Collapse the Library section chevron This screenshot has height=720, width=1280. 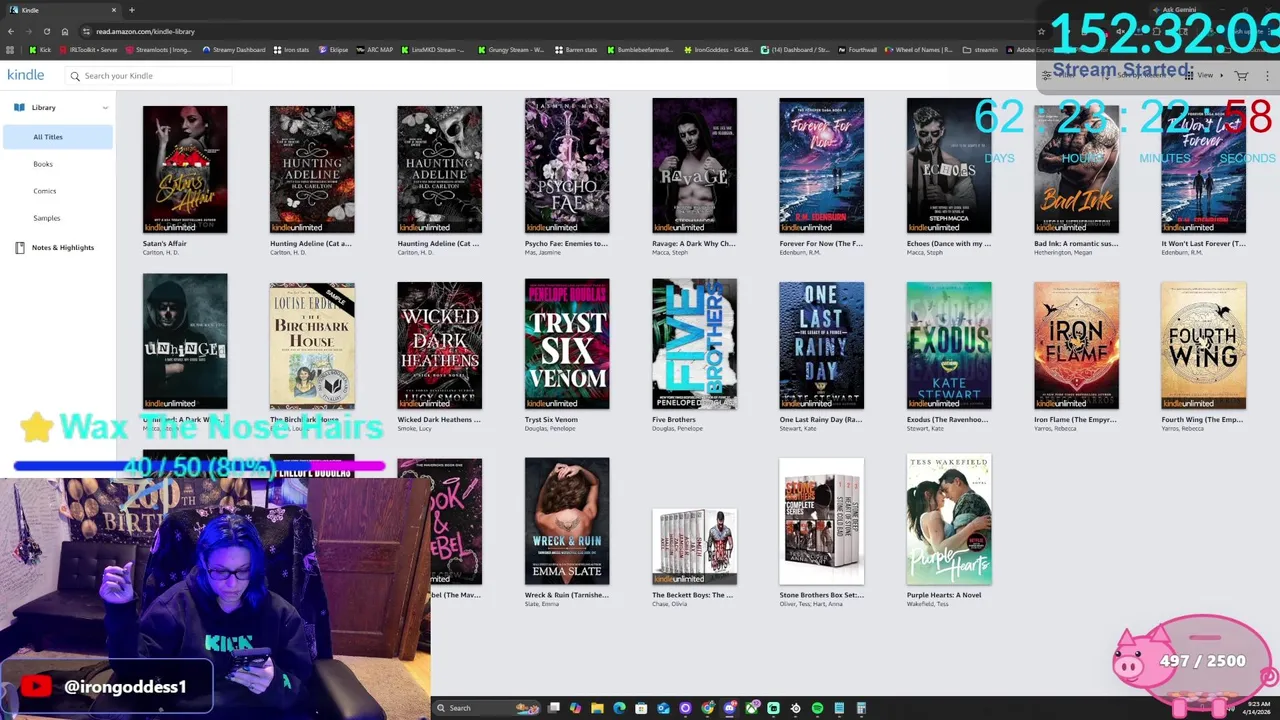(105, 108)
